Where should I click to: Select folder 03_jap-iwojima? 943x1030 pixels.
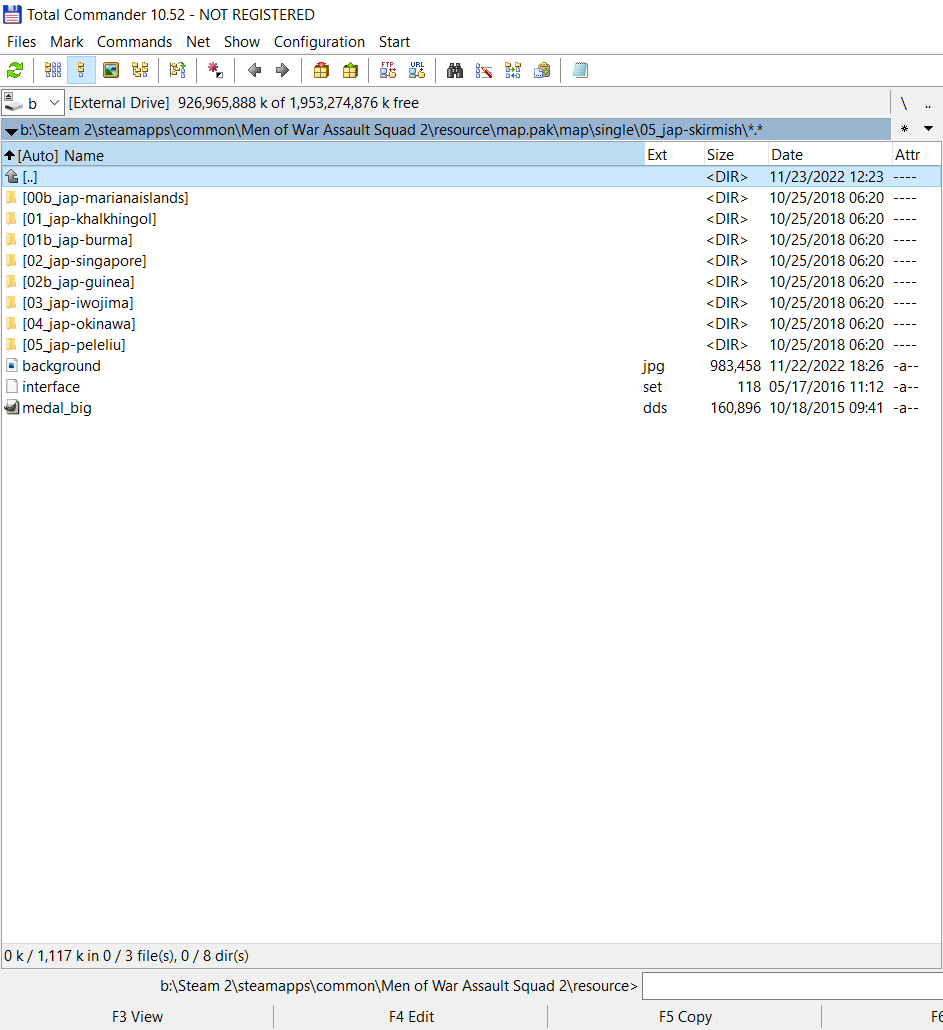[x=471, y=303]
